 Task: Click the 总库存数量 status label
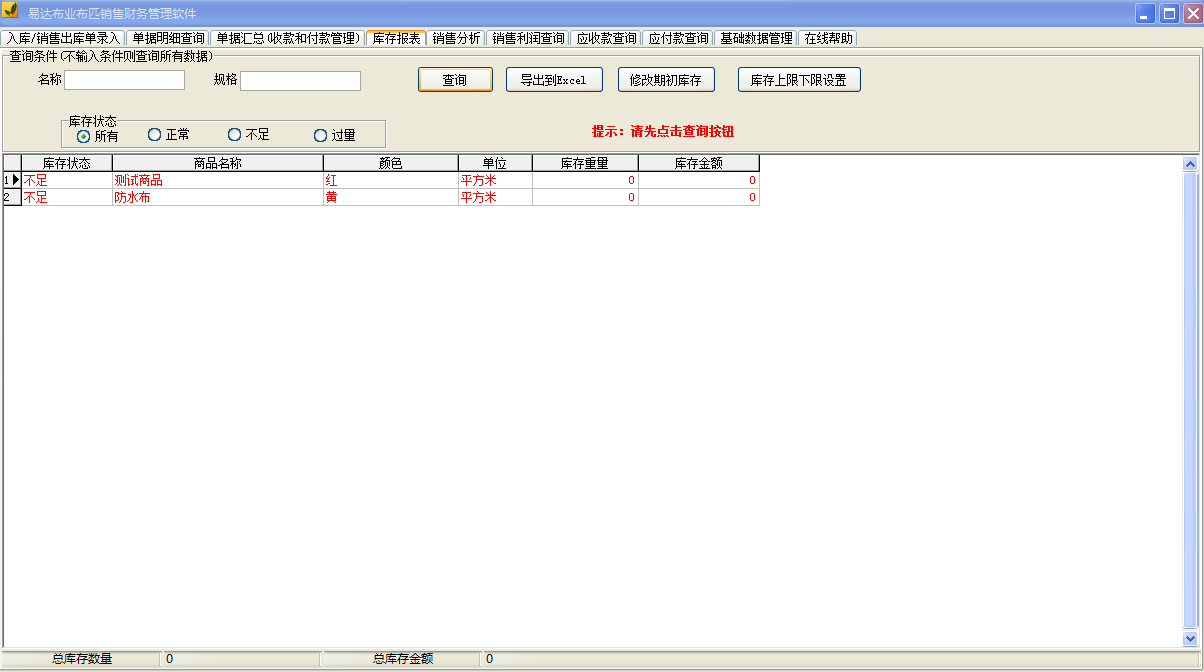coord(82,659)
